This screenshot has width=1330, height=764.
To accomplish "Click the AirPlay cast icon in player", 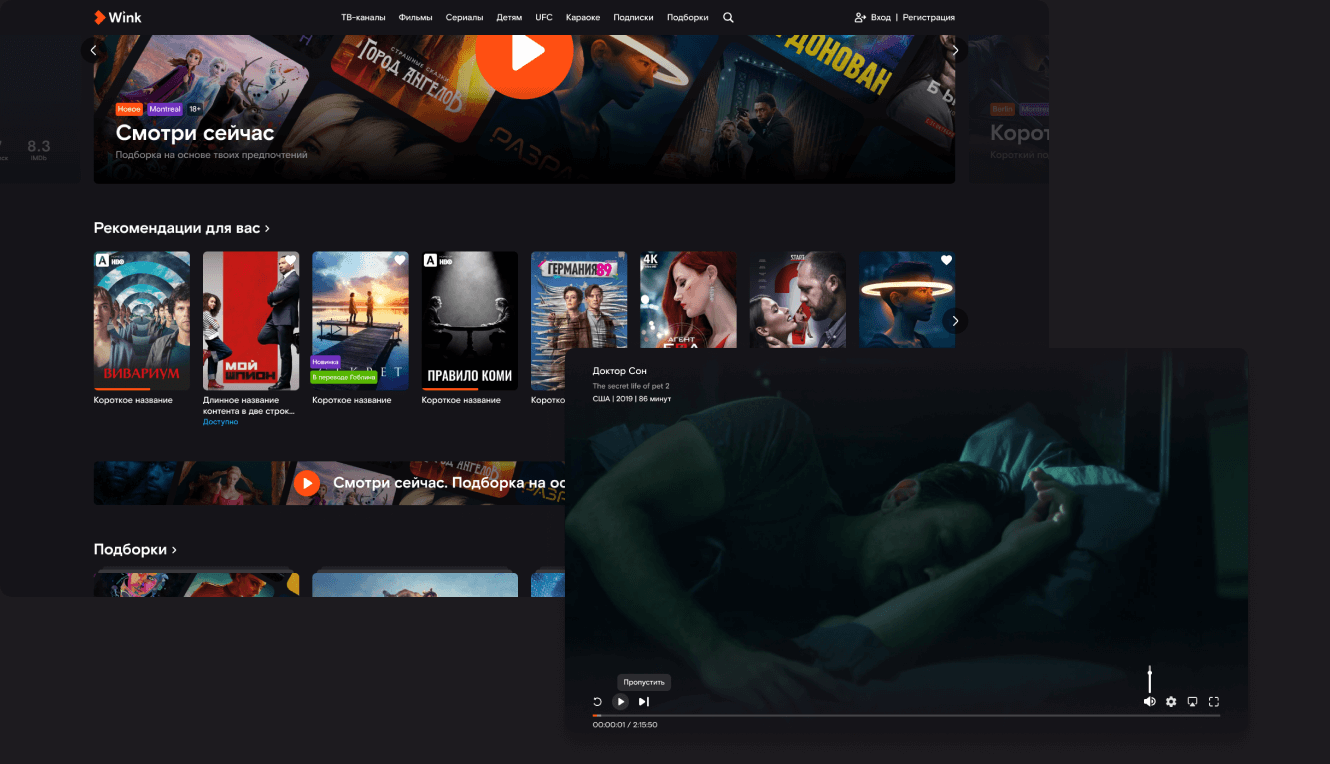I will click(1192, 702).
